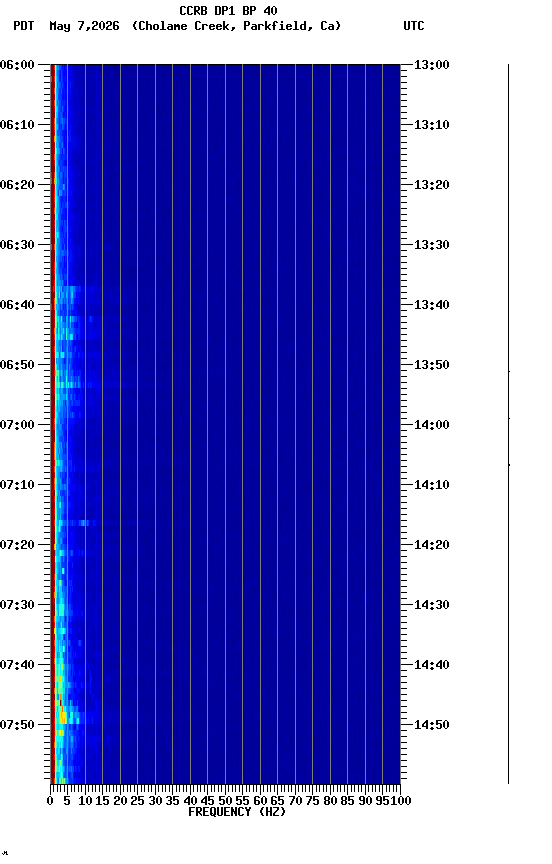Click the seismogram trace line right of the plot
552x864 pixels.
coord(508,423)
